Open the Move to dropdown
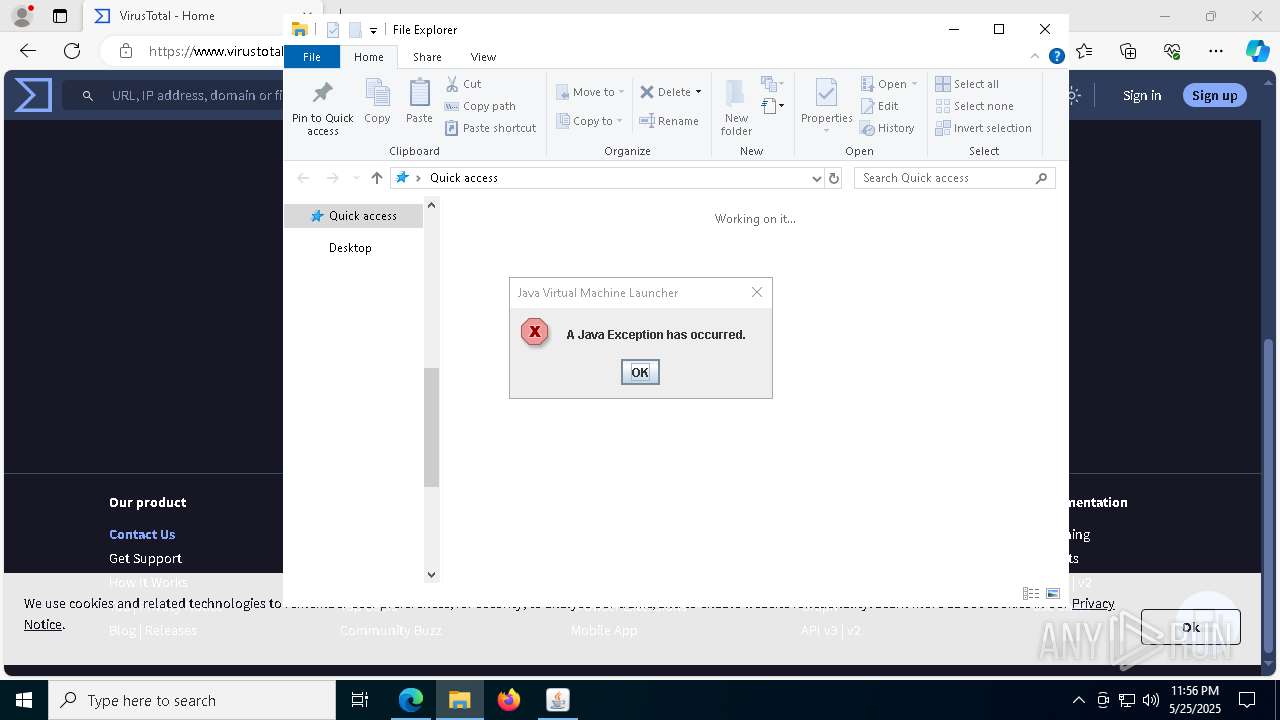The image size is (1280, 720). click(x=590, y=92)
